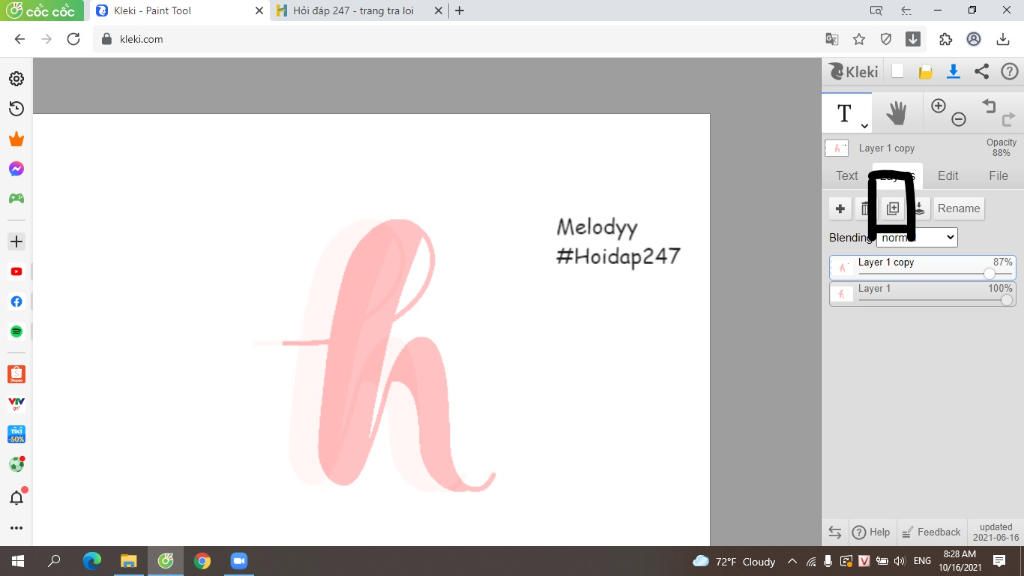Close the Kleki - Paint Tool tab
Viewport: 1024px width, 576px height.
(x=259, y=10)
